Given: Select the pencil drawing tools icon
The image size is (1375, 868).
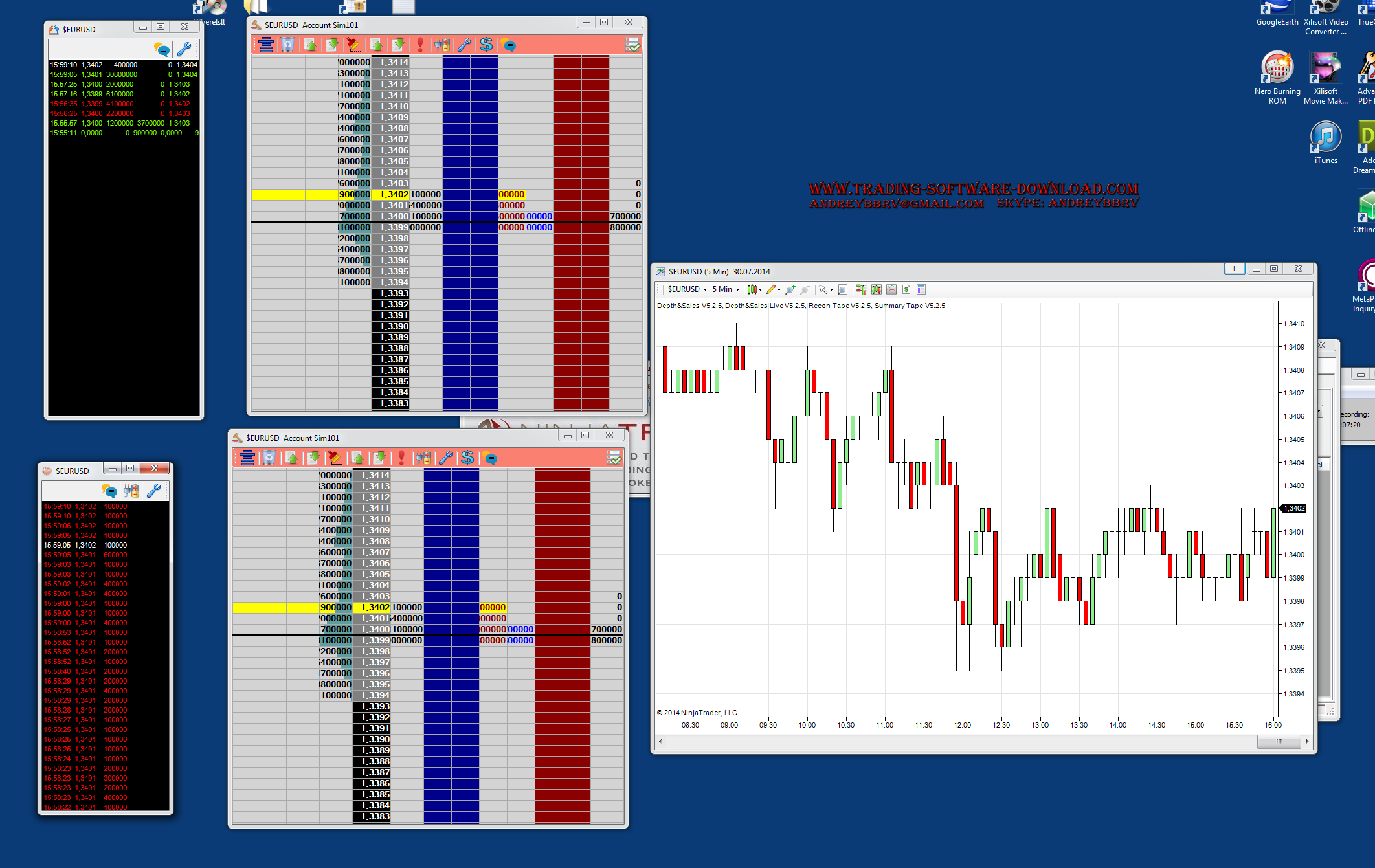Looking at the screenshot, I should coord(771,289).
